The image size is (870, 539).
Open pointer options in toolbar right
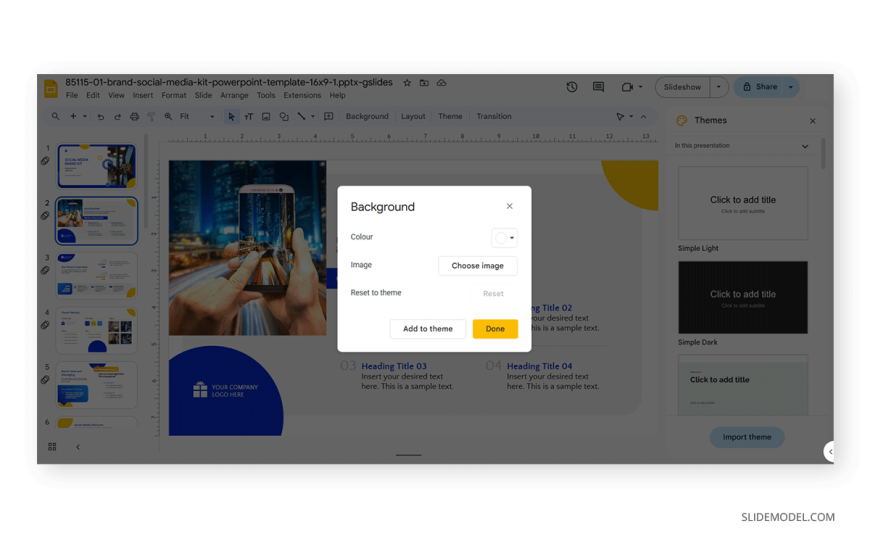[620, 117]
